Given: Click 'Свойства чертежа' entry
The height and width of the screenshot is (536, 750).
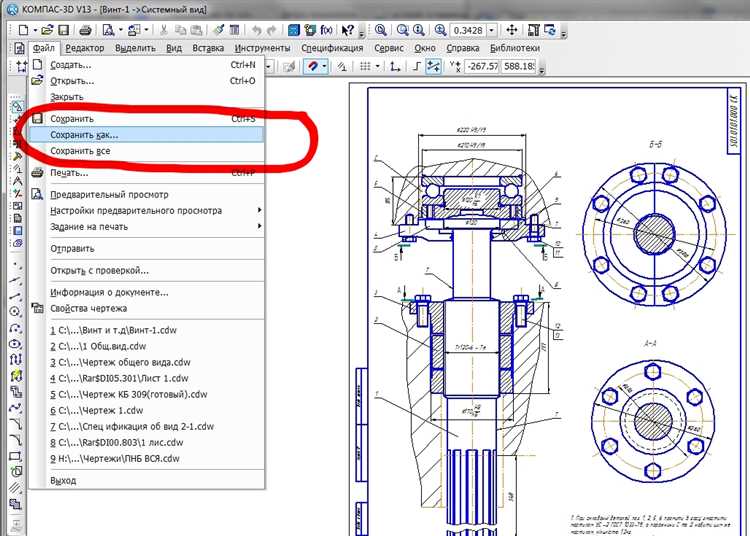Looking at the screenshot, I should pos(146,308).
